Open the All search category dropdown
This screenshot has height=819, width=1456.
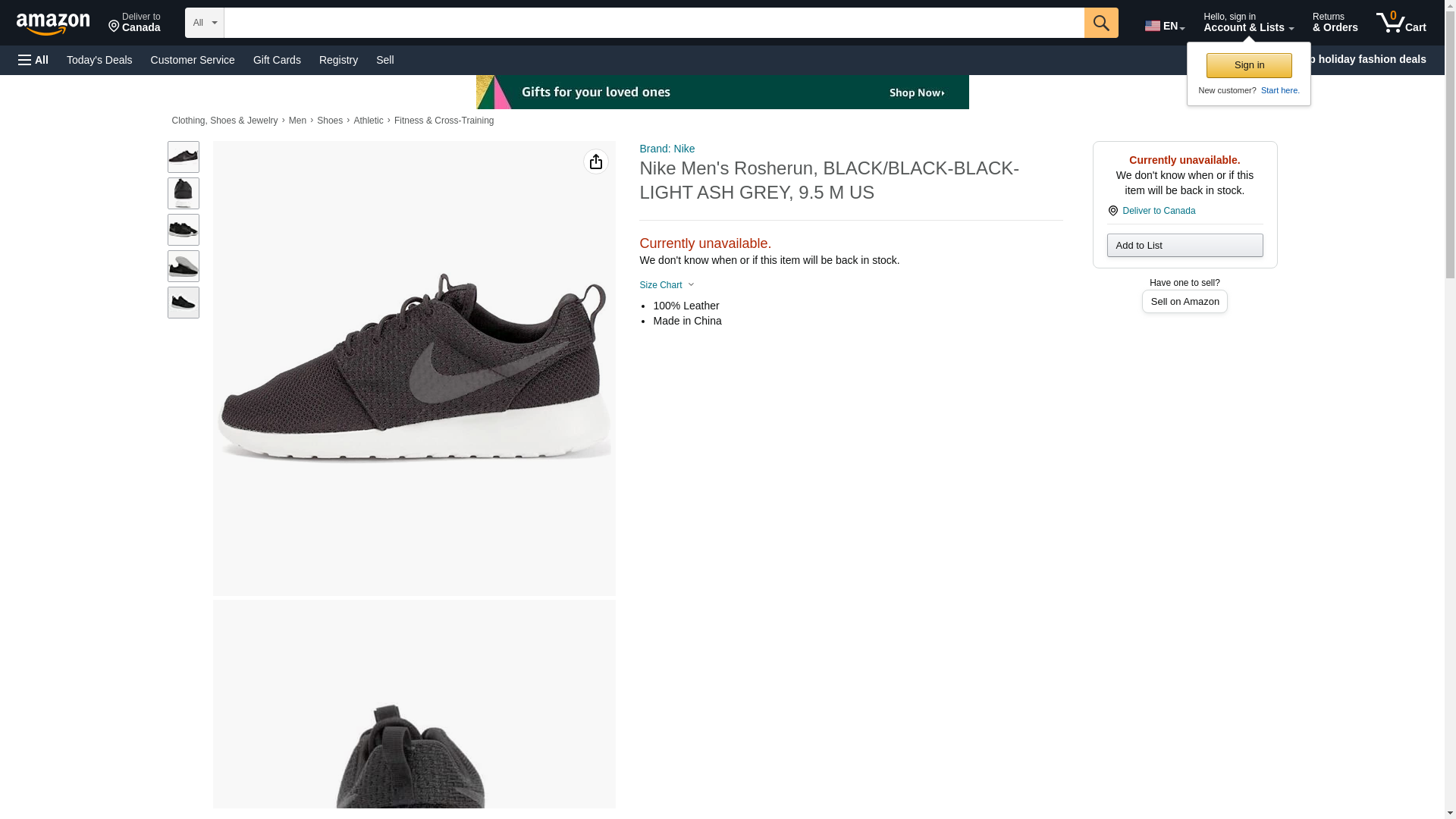[204, 23]
